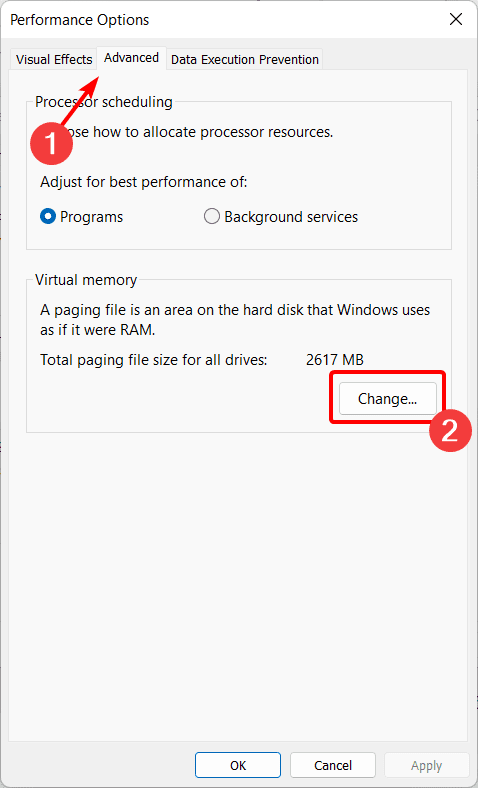Switch to the Visual Effects tab
This screenshot has width=478, height=788.
[54, 59]
